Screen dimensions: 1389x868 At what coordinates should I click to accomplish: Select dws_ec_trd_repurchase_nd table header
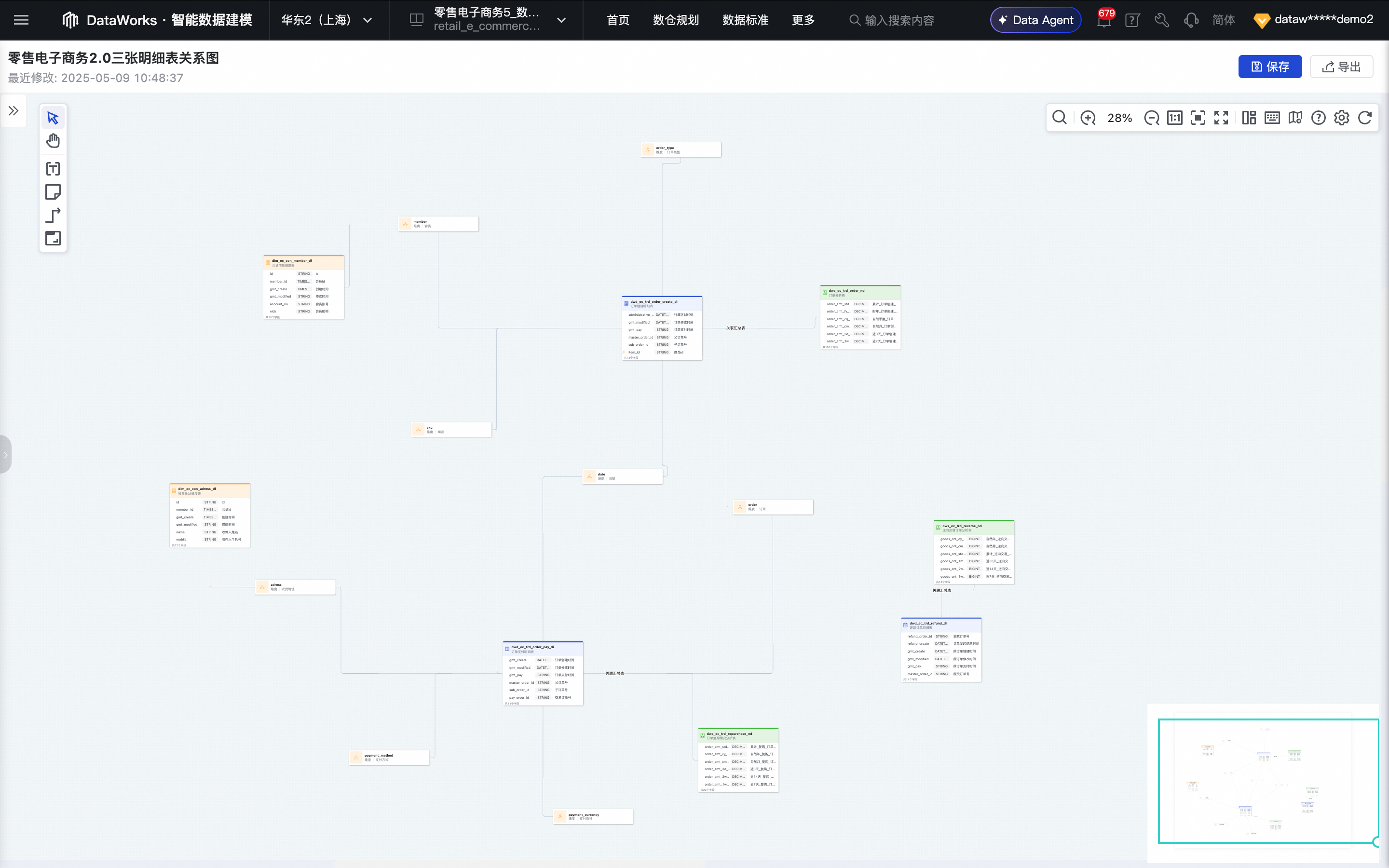[x=738, y=735]
